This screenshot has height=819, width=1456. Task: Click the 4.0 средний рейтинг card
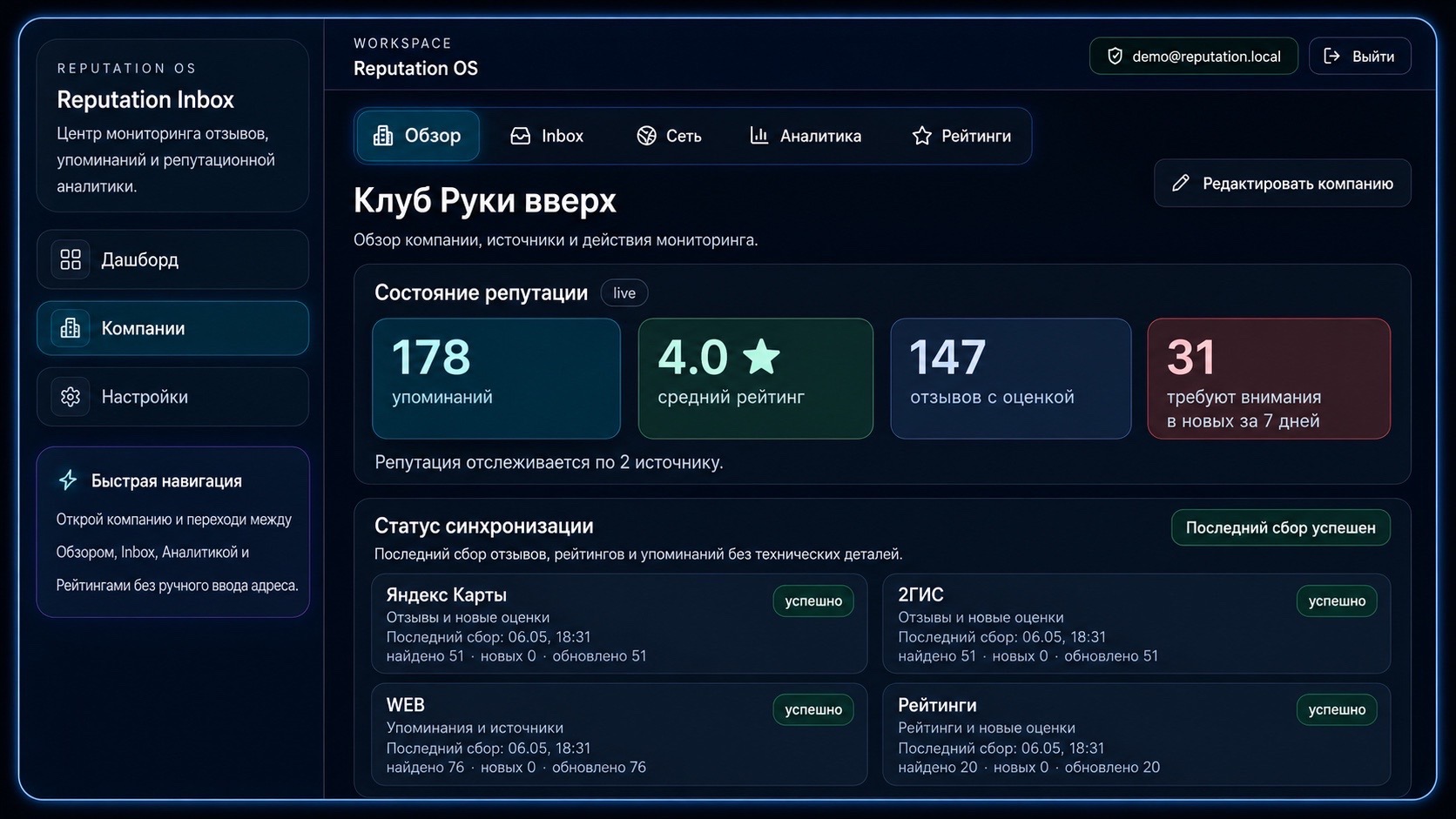point(756,379)
